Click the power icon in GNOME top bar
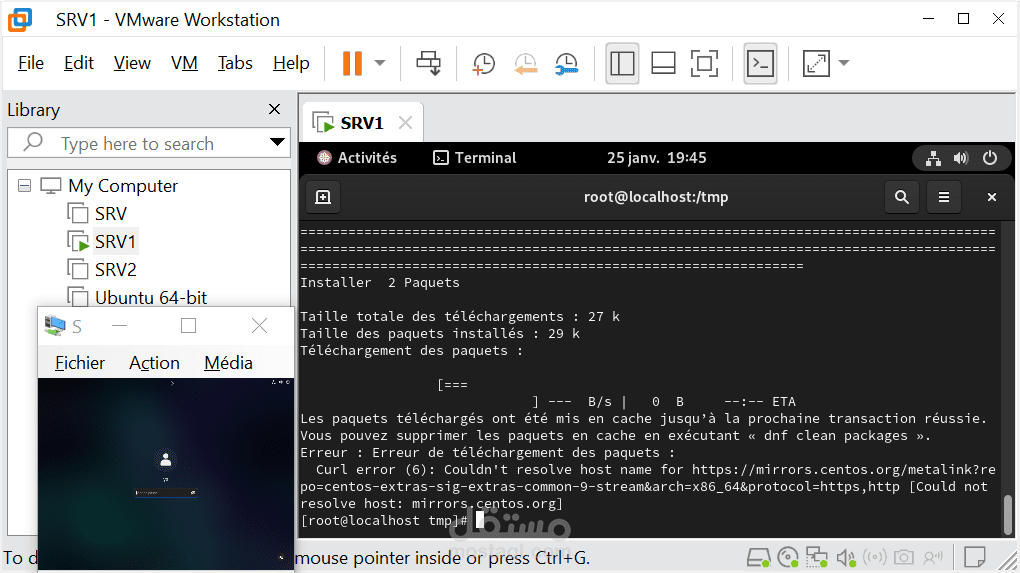The width and height of the screenshot is (1020, 573). 989,158
